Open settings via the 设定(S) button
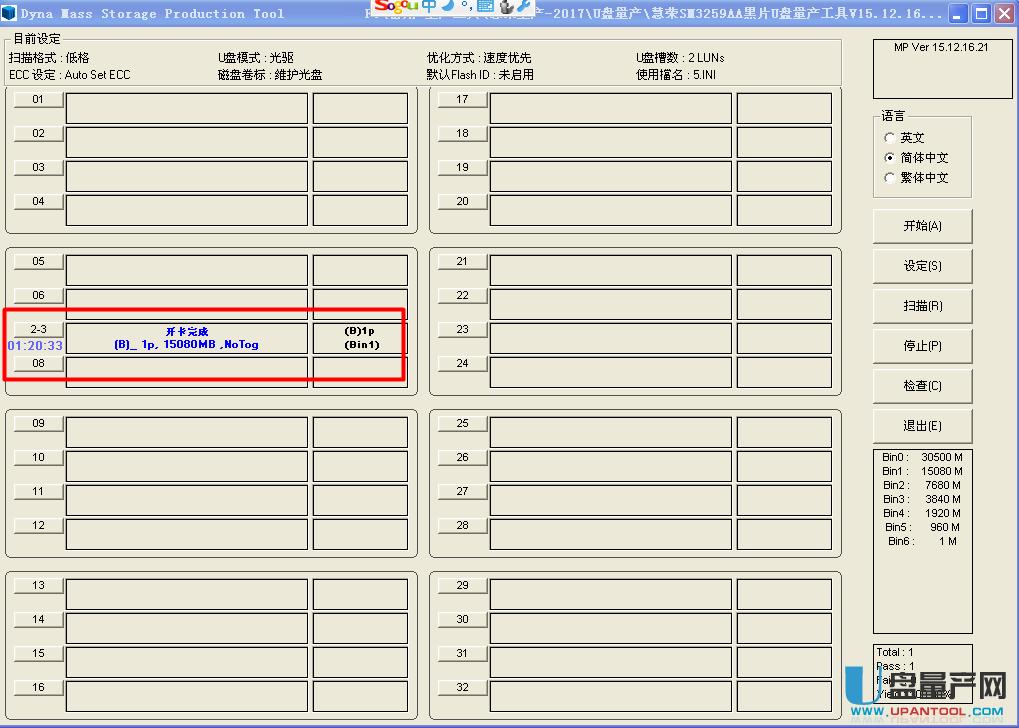 pyautogui.click(x=921, y=265)
